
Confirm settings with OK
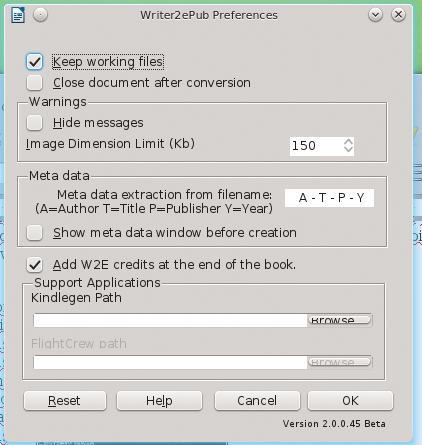click(x=350, y=401)
